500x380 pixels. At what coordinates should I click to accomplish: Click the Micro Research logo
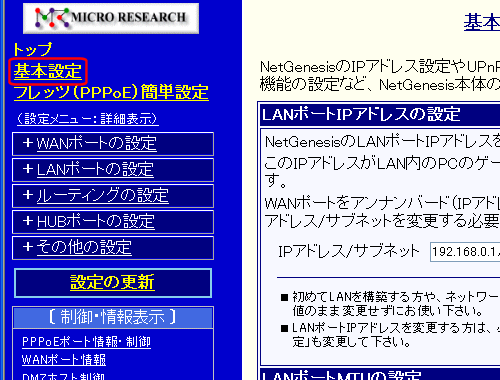[x=111, y=18]
